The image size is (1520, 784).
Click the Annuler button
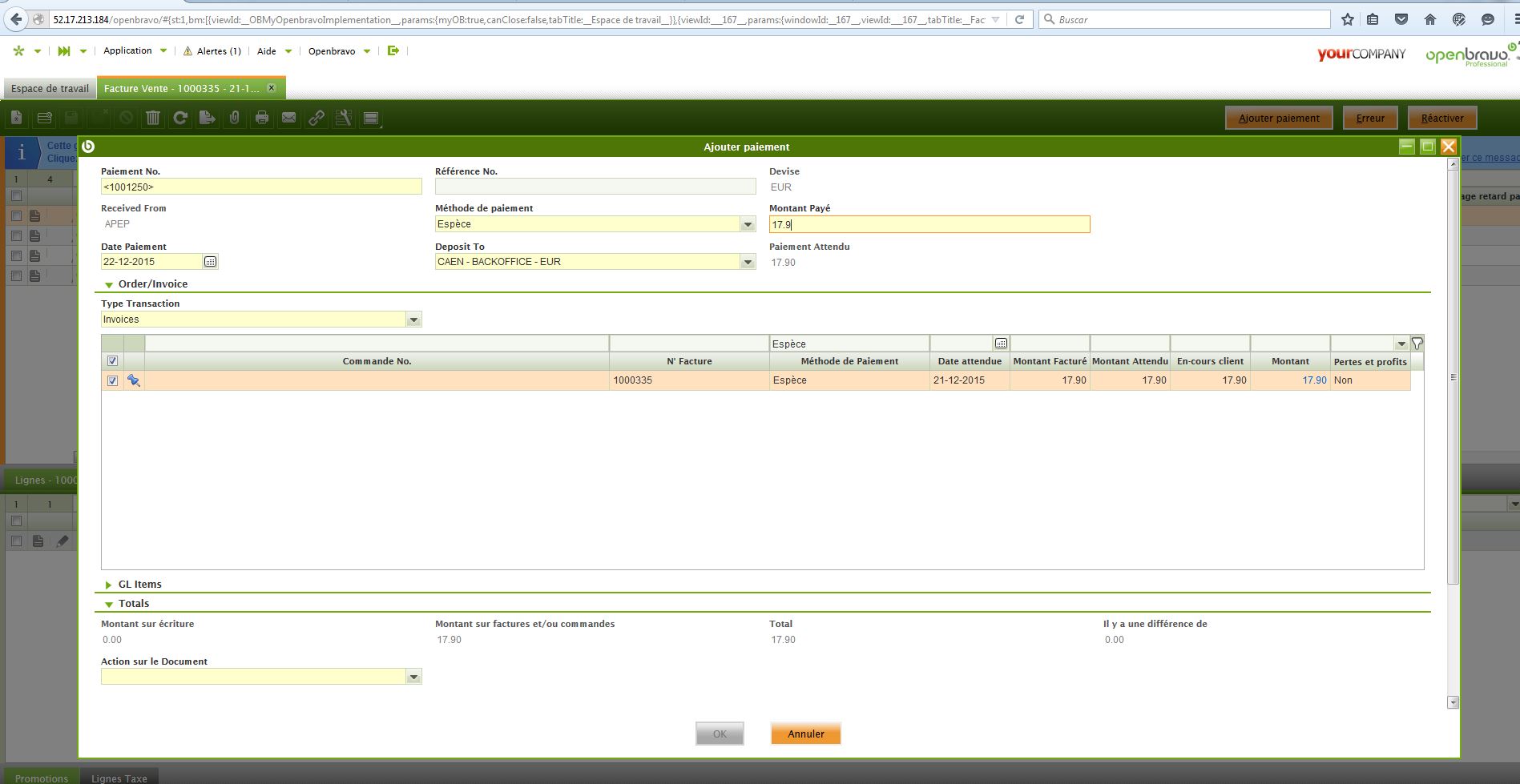tap(805, 734)
